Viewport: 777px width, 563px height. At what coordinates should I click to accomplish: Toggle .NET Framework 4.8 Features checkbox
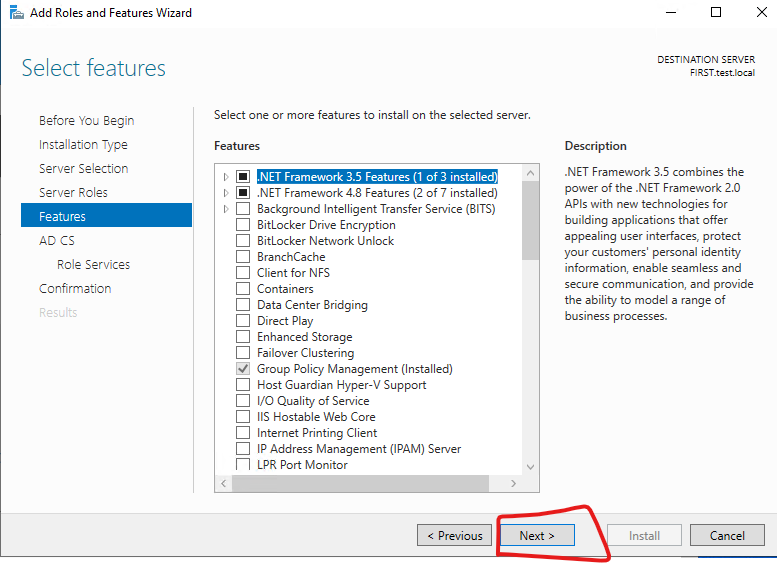tap(243, 192)
